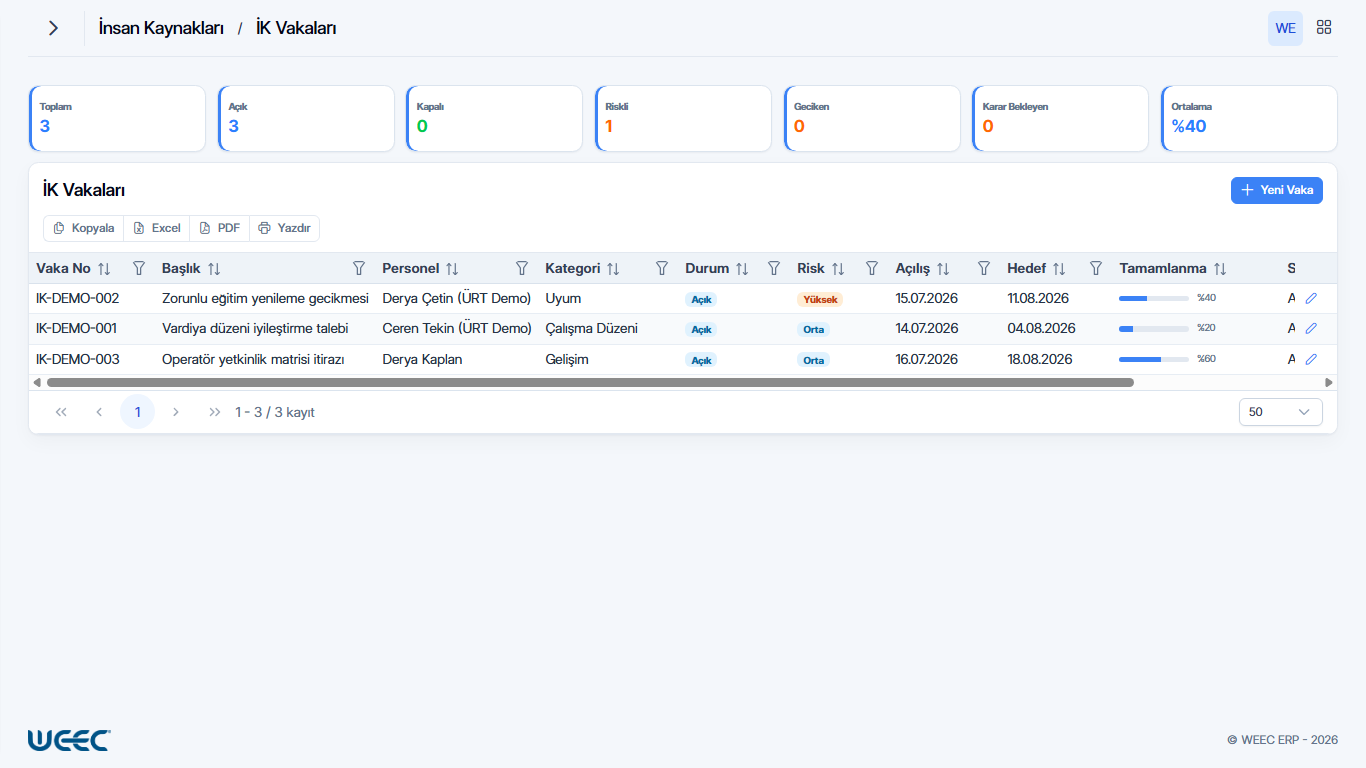Open the apps grid icon in header

pyautogui.click(x=1324, y=28)
